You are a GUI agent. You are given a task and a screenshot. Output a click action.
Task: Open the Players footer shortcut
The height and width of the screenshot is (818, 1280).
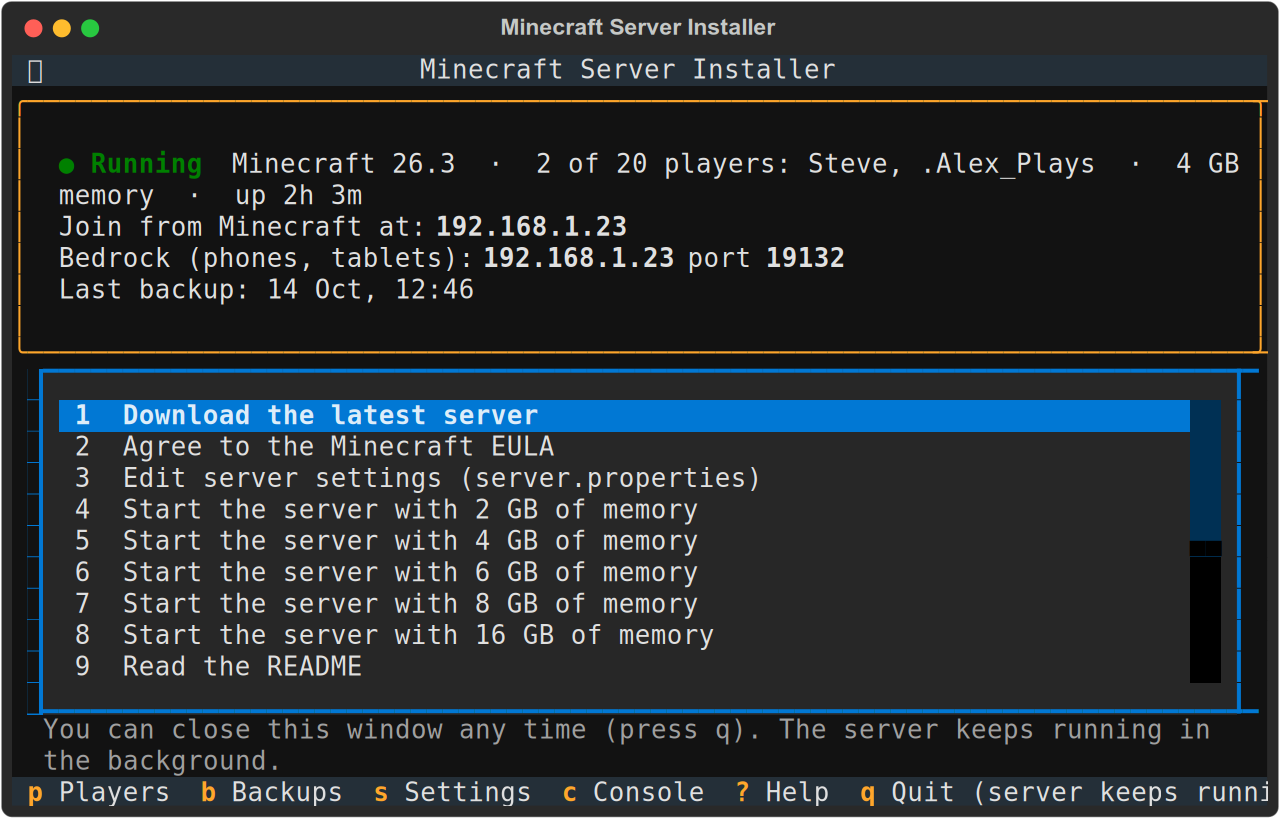98,793
